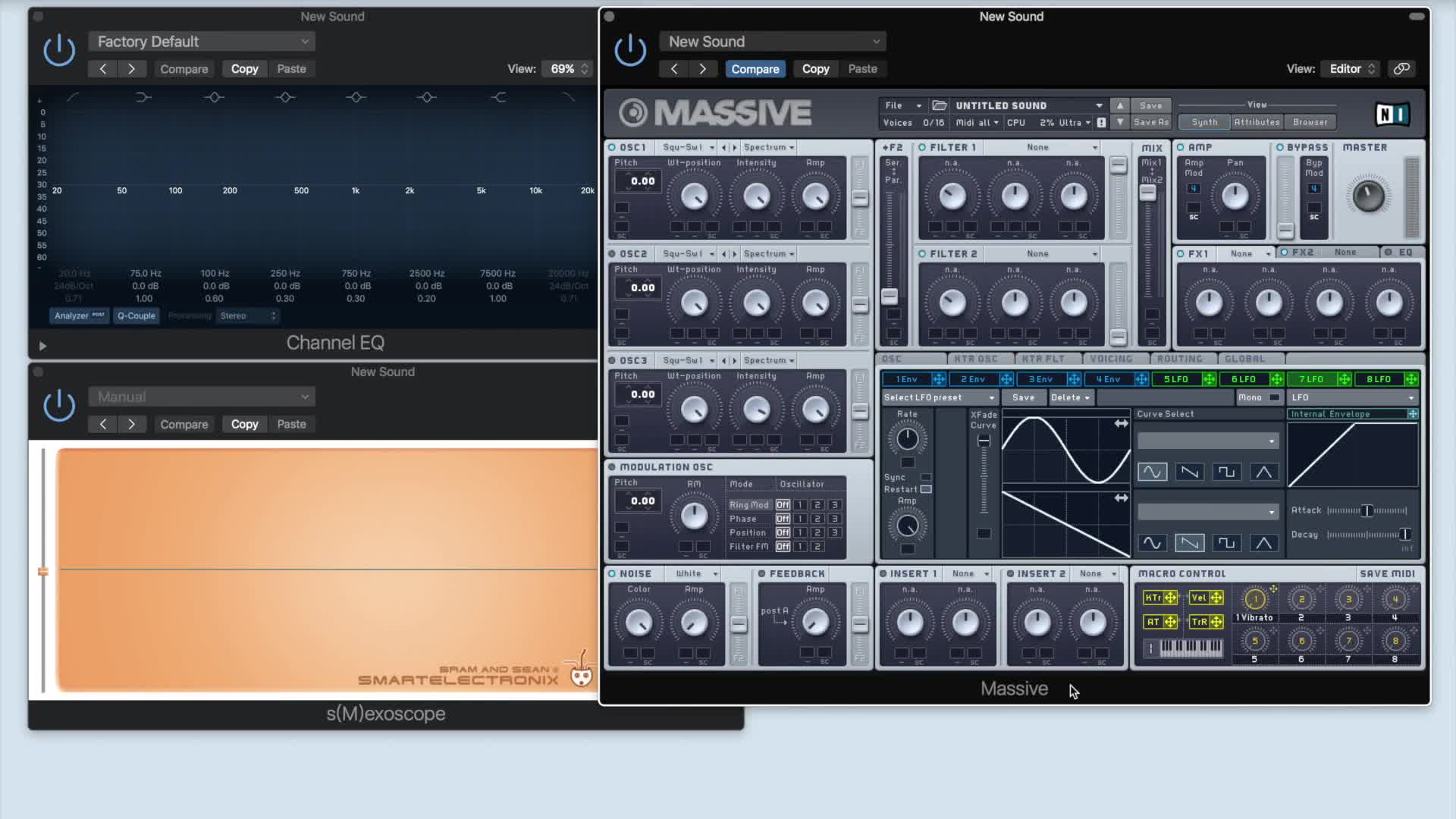Click the Save As button in Massive
Viewport: 1456px width, 819px height.
click(x=1150, y=122)
